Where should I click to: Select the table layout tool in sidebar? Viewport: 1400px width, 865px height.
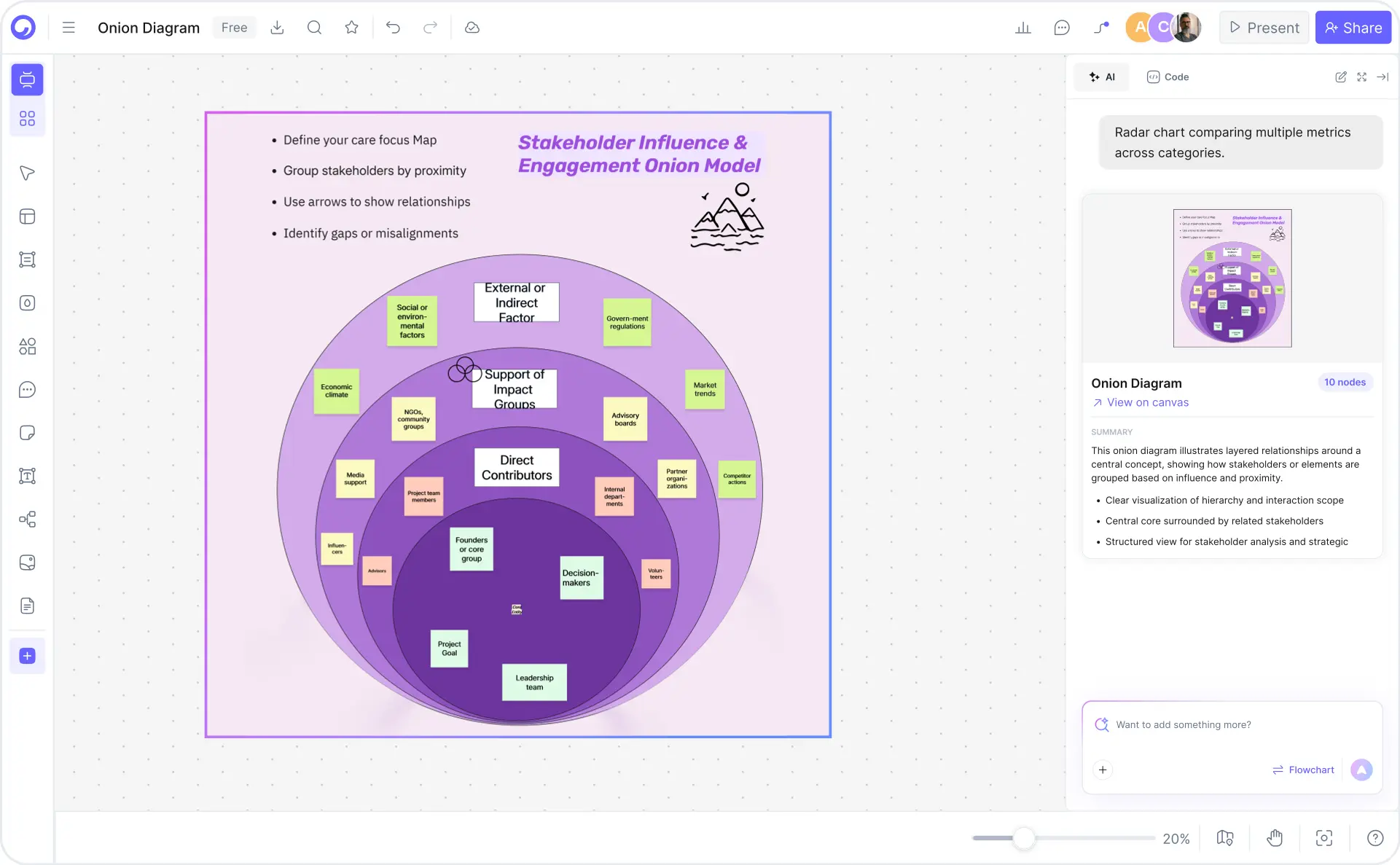(27, 216)
